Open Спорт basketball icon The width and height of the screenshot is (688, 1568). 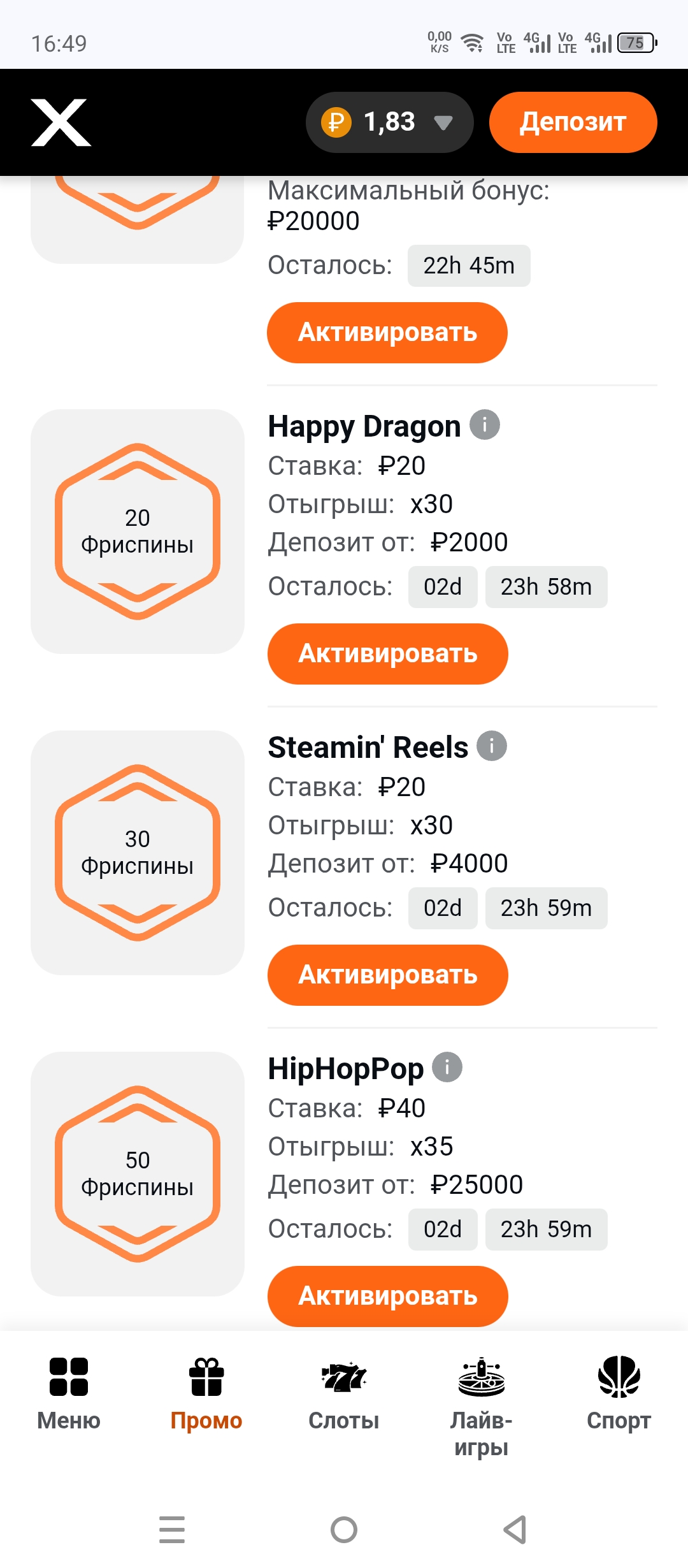pos(619,1377)
